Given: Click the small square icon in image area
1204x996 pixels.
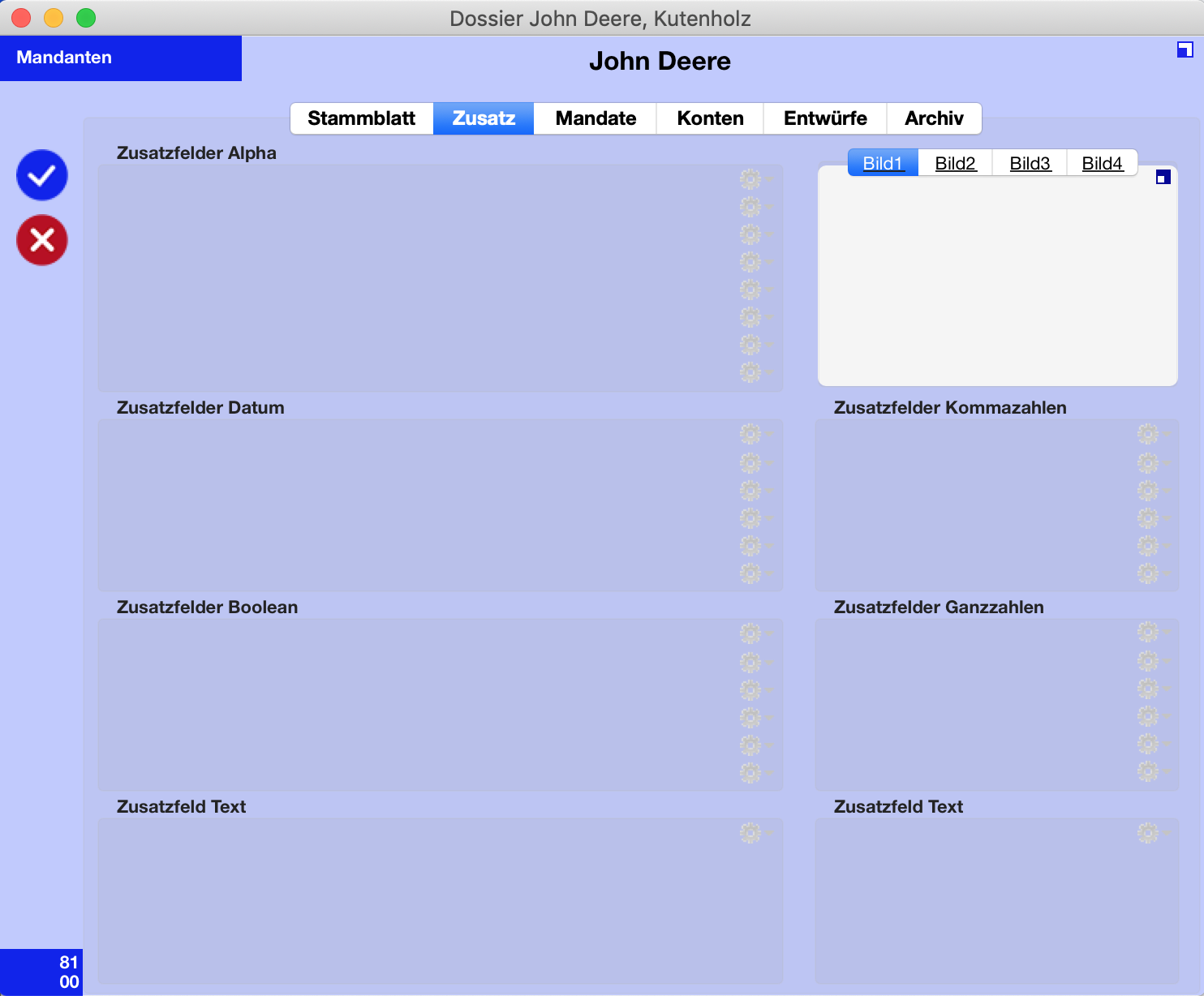Looking at the screenshot, I should coord(1163,177).
